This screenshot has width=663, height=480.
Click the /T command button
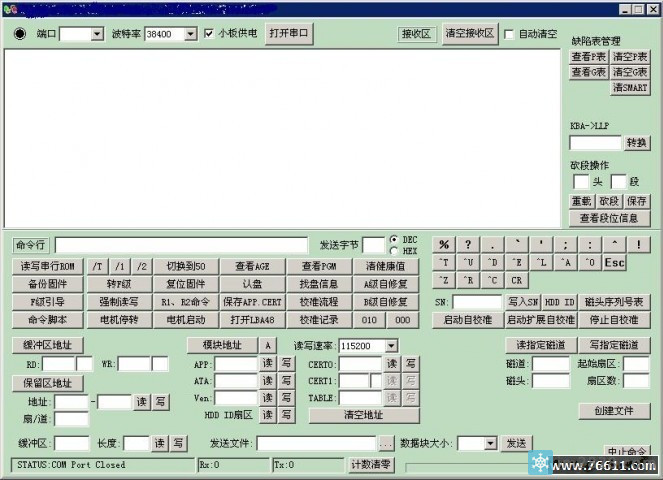tap(97, 266)
